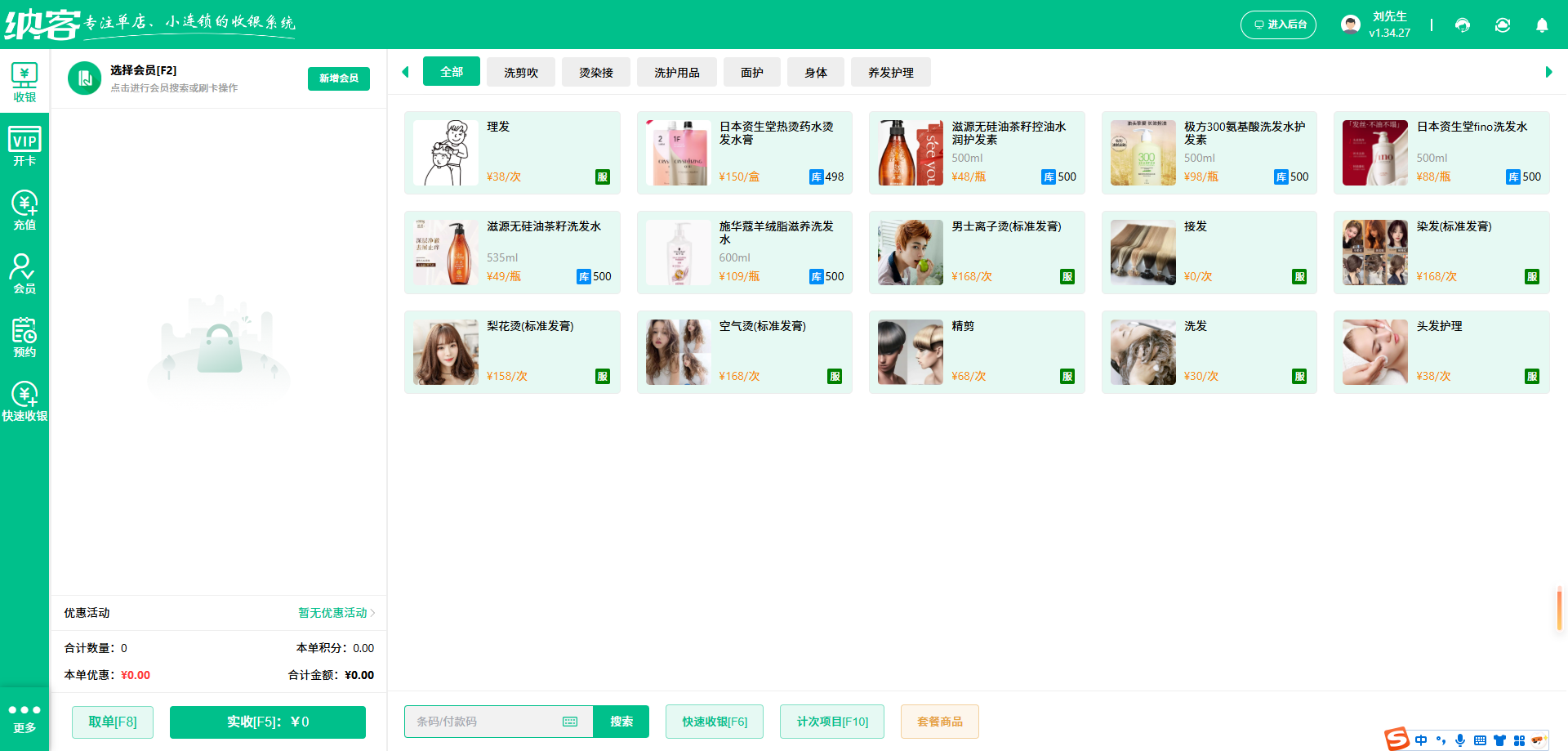Click the left category scroll arrow

point(406,72)
